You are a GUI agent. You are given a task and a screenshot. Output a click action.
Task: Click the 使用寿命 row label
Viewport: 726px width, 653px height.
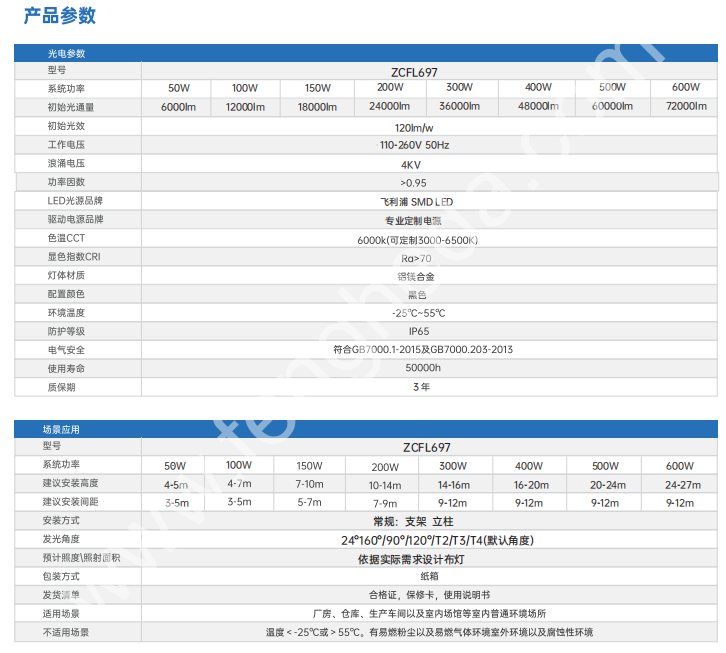(66, 369)
